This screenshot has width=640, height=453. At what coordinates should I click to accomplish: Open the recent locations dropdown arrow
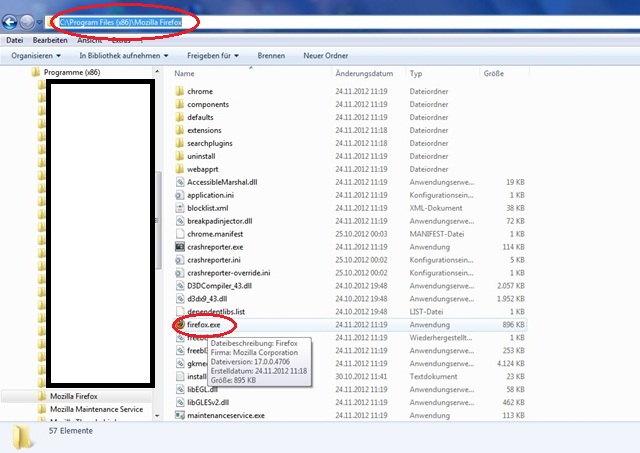pos(39,22)
